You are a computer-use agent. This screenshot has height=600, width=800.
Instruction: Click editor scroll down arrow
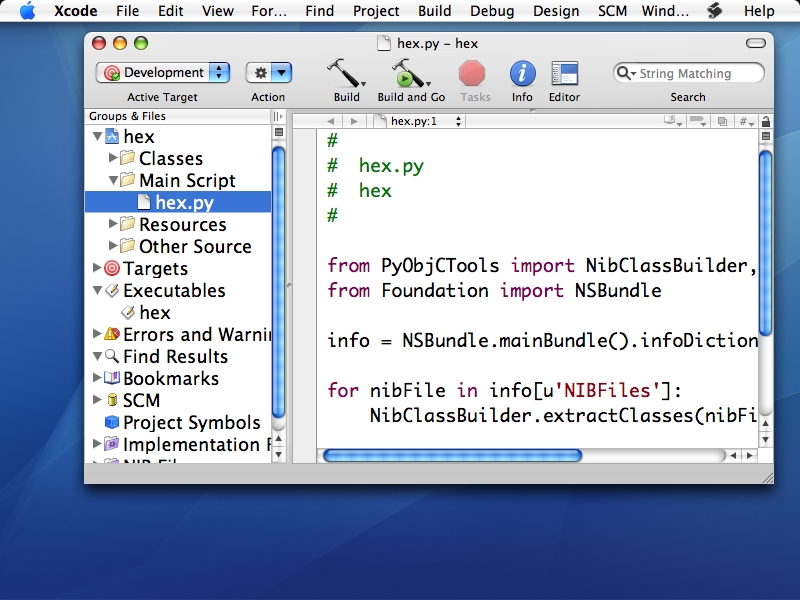(x=765, y=440)
